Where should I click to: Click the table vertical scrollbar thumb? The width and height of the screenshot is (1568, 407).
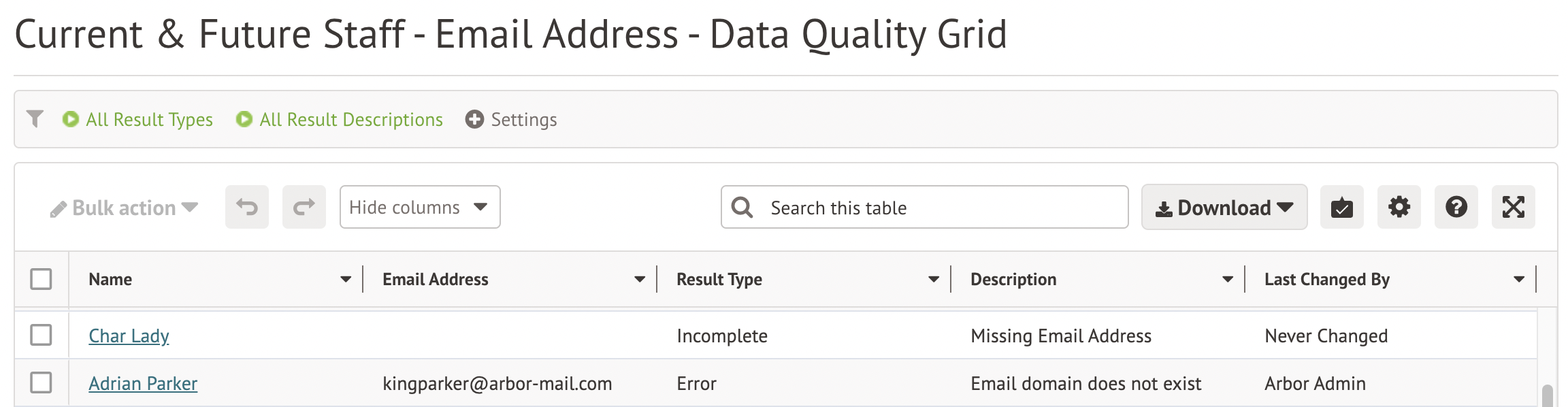pos(1547,395)
